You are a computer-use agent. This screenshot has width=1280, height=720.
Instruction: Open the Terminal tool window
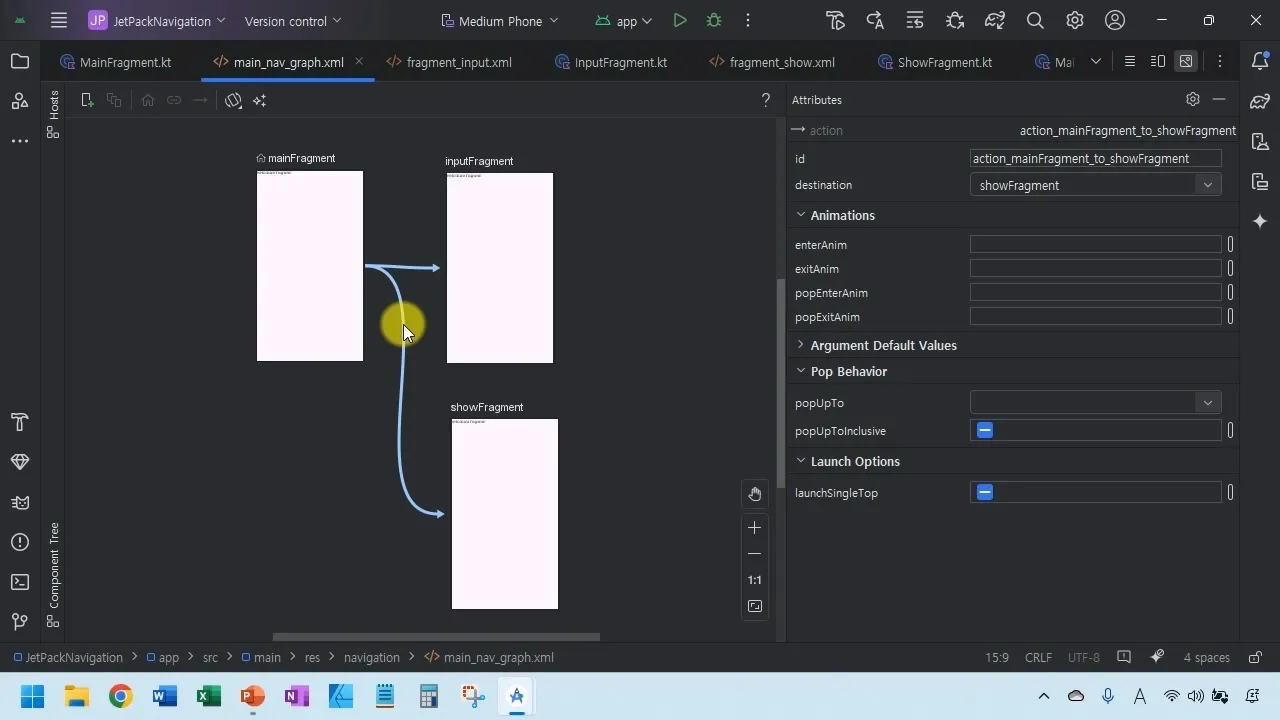19,582
